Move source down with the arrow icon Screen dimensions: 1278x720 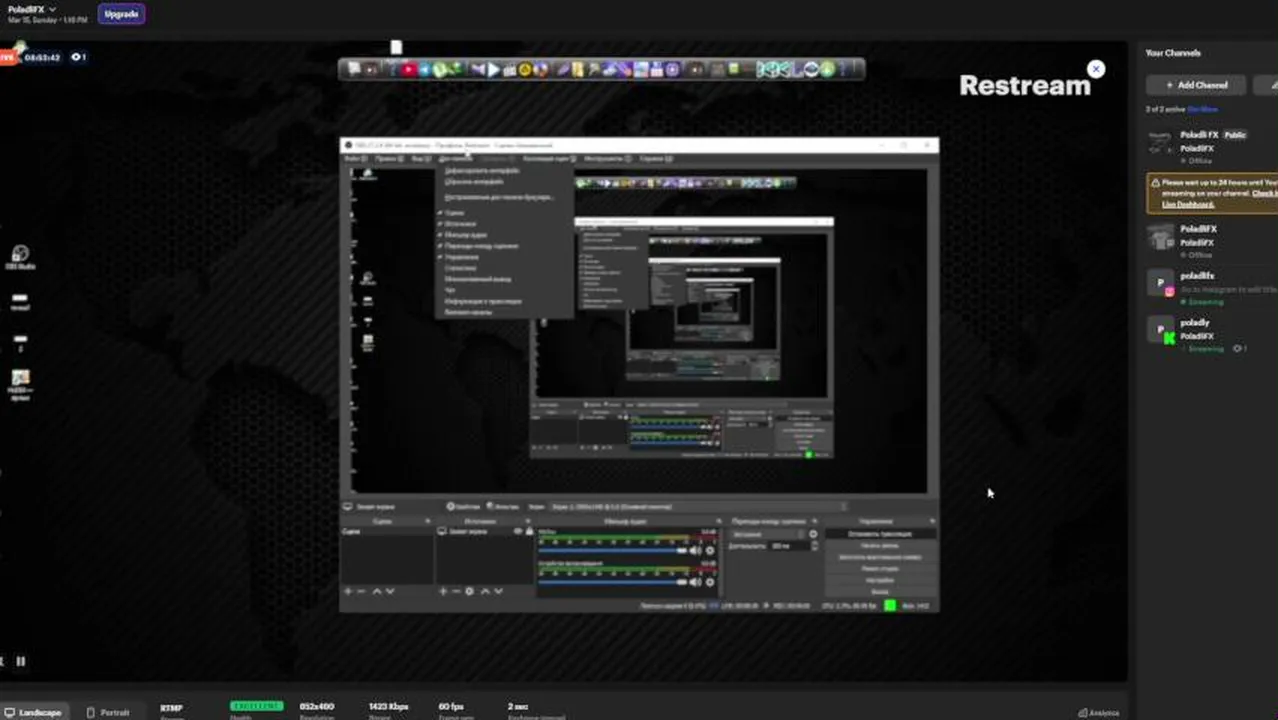[498, 591]
